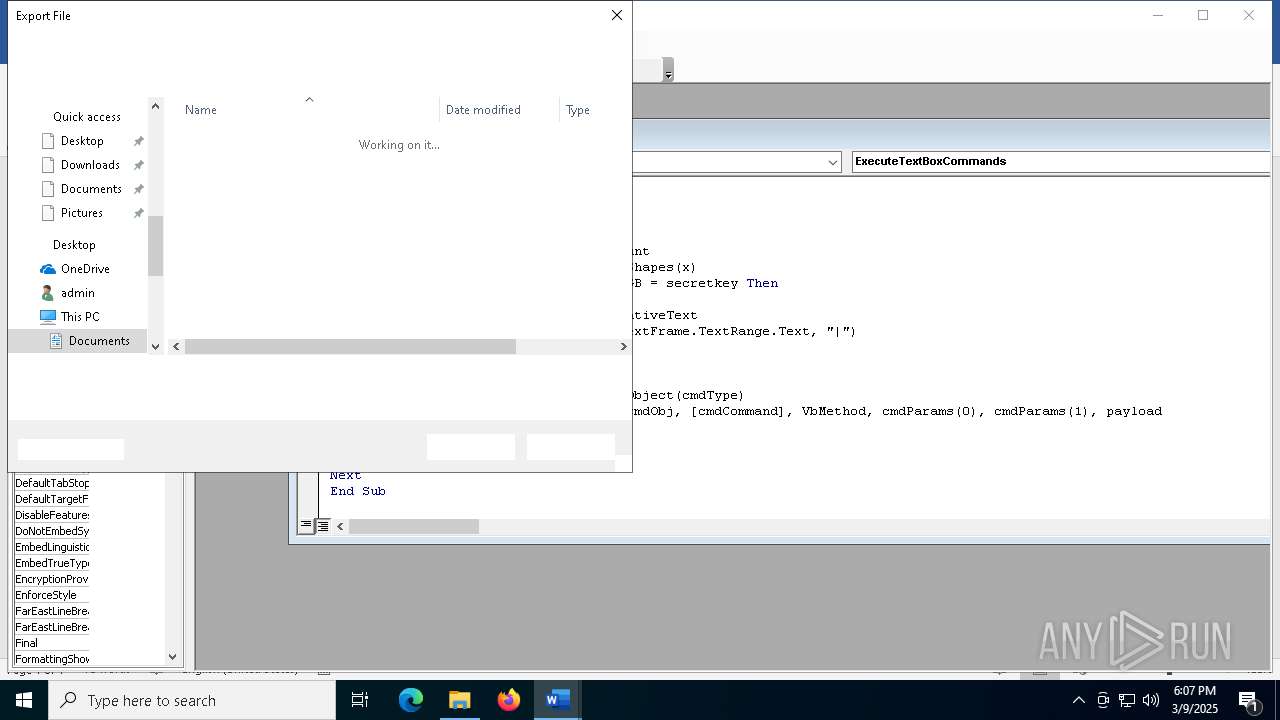Viewport: 1280px width, 720px height.
Task: Click navigation pane vertical scrollbar thumb
Action: [155, 246]
